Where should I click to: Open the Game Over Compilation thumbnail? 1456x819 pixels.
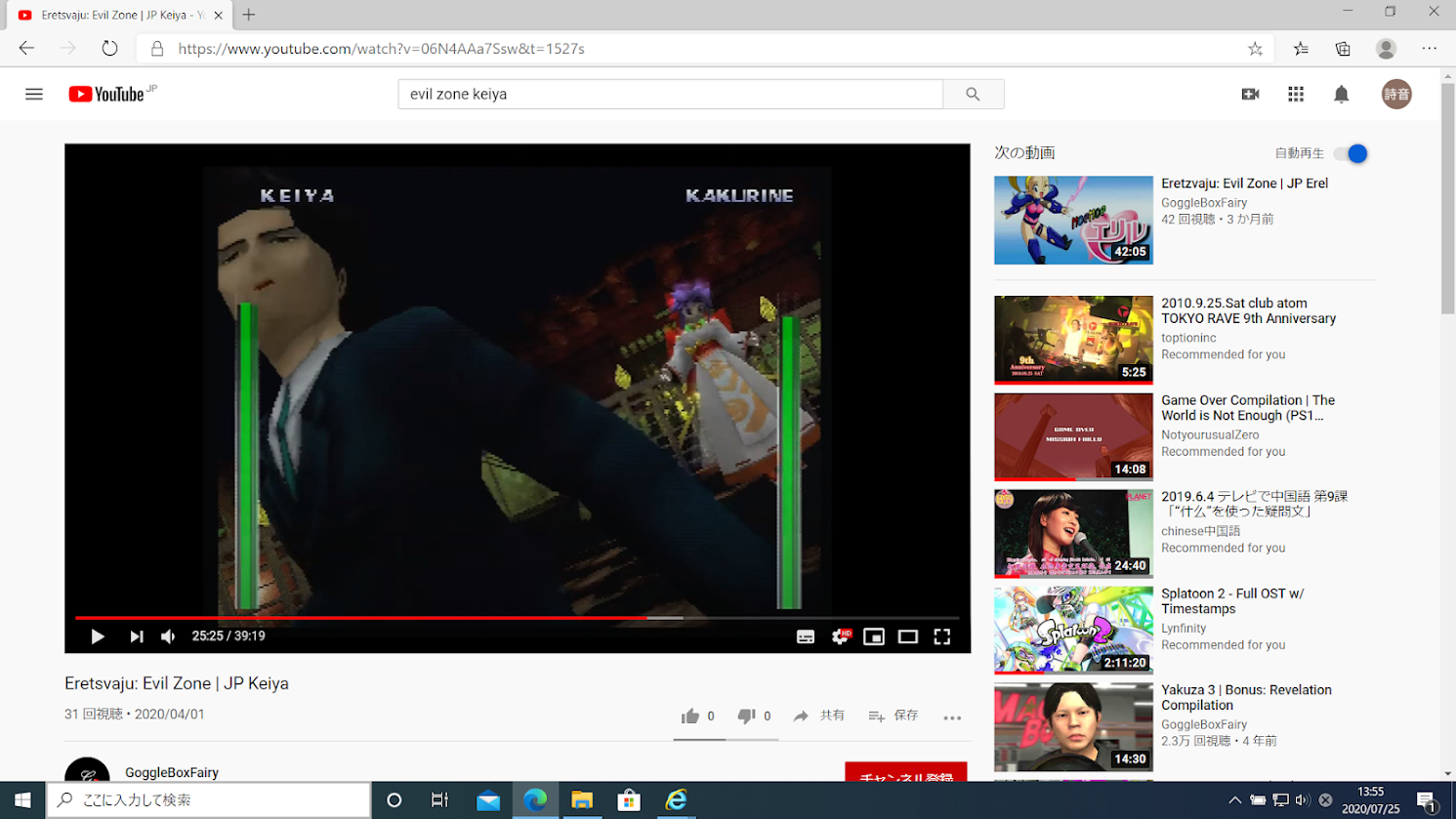pyautogui.click(x=1073, y=436)
